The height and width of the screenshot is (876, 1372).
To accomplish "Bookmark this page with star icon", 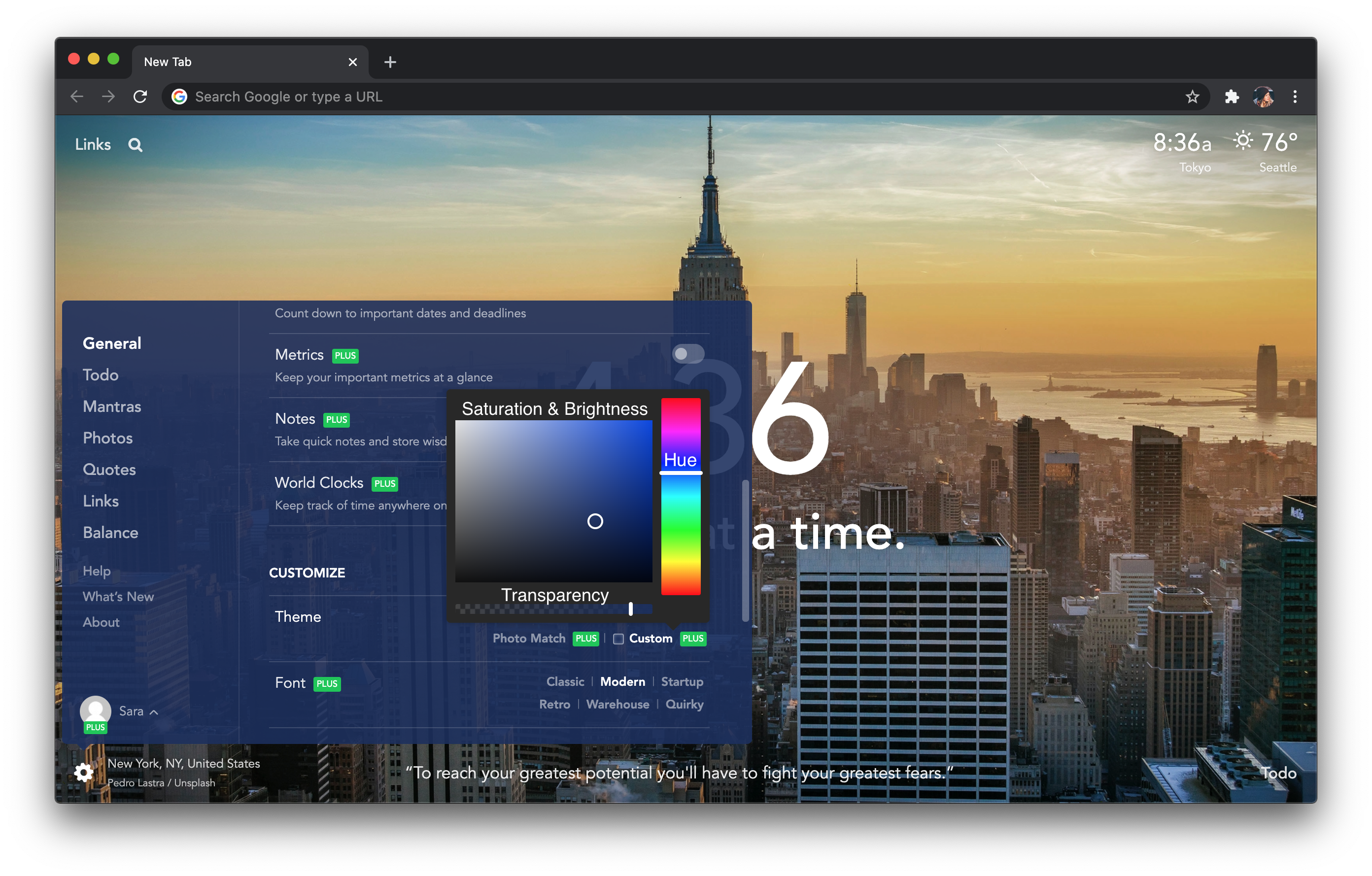I will 1192,97.
